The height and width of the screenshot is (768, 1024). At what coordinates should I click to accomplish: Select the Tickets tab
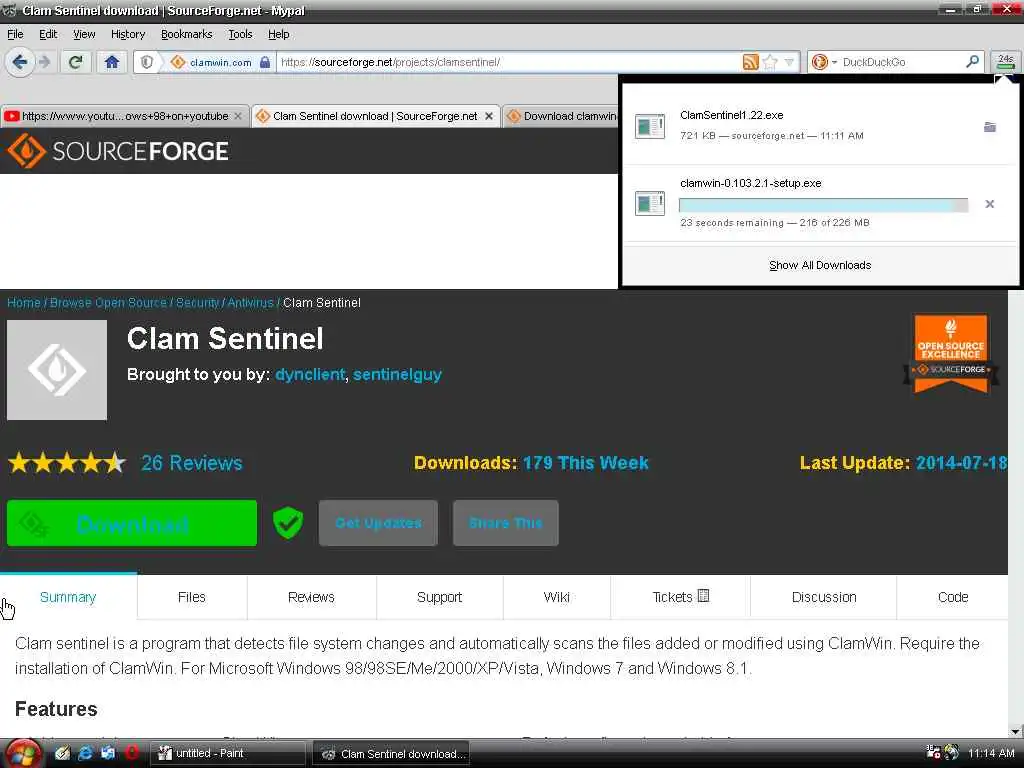pos(680,597)
